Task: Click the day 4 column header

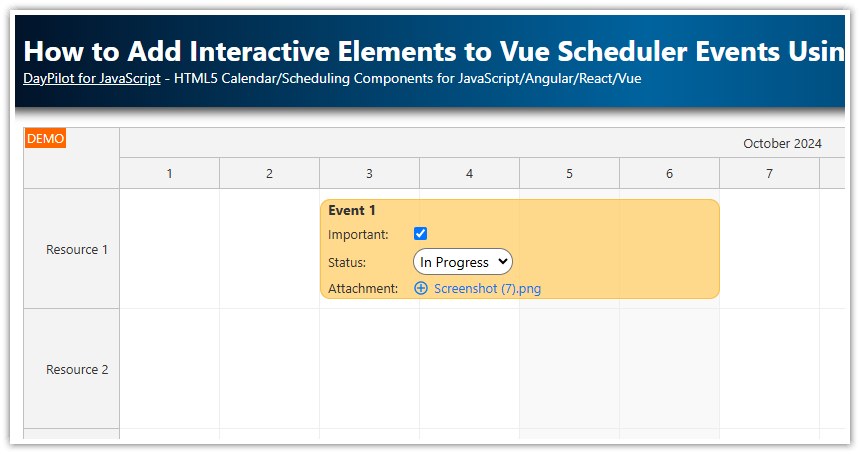Action: pyautogui.click(x=470, y=173)
